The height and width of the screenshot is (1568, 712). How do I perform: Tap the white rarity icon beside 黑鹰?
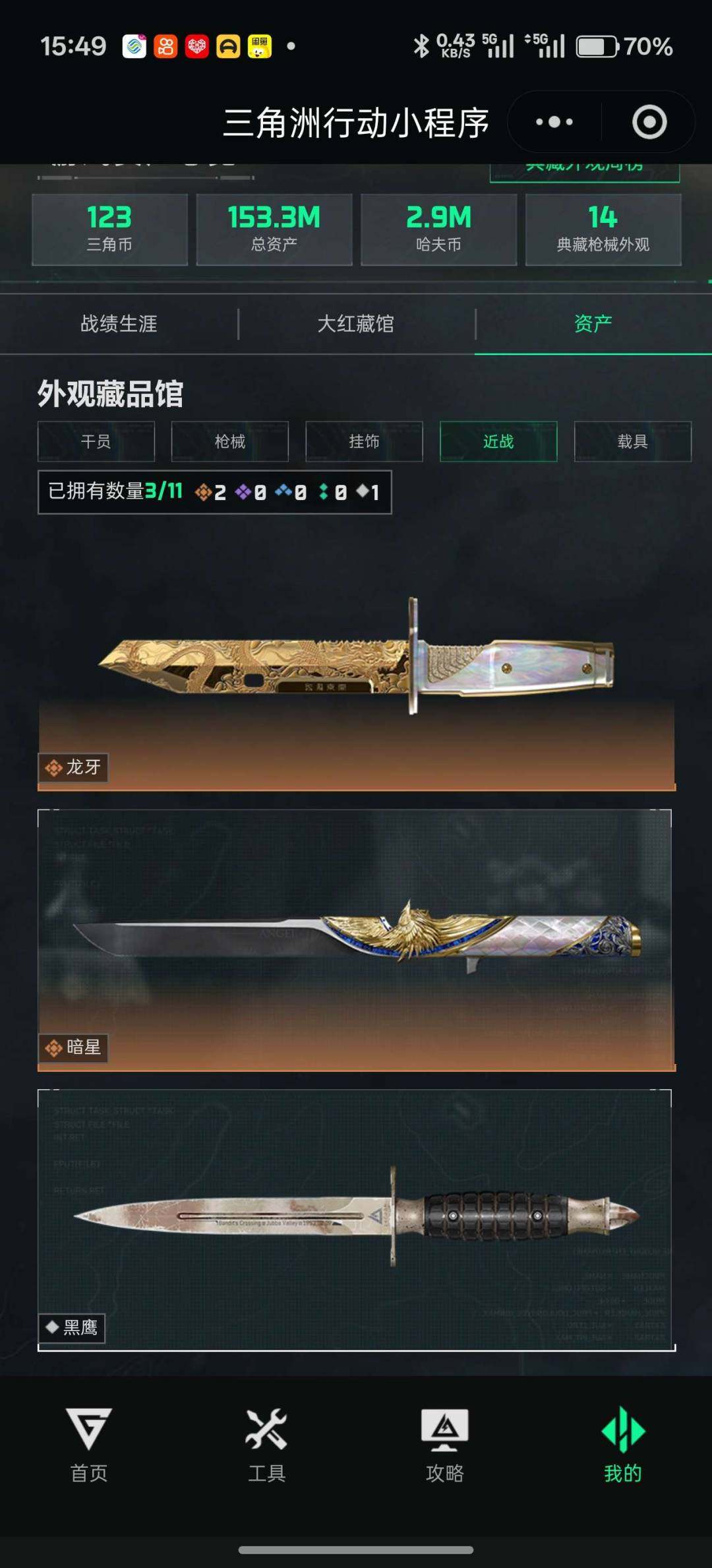tap(52, 1327)
